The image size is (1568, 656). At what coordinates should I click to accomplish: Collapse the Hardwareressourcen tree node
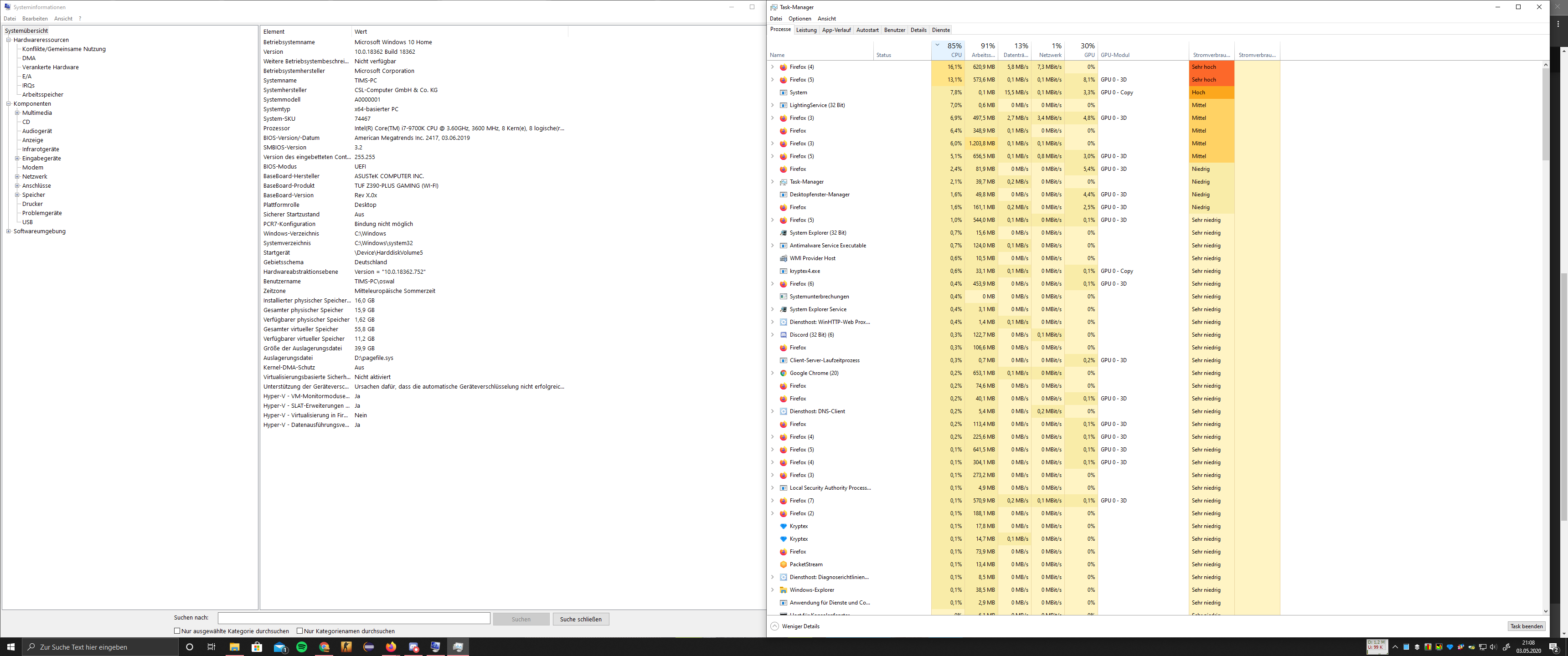click(x=9, y=40)
